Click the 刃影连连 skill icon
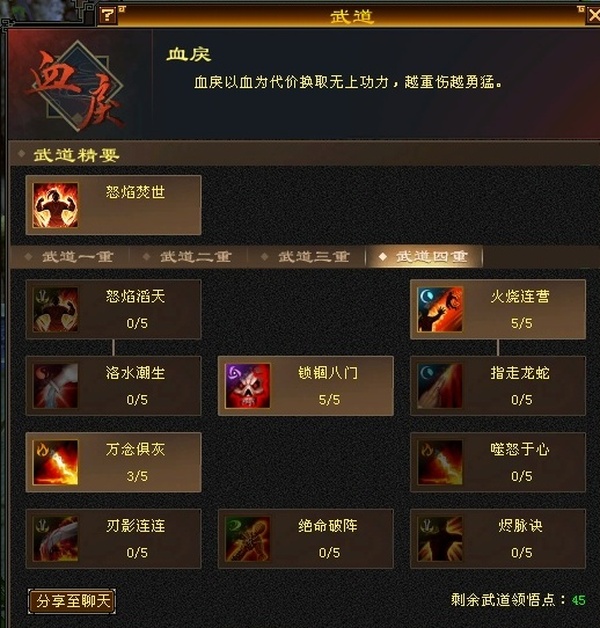 coord(55,539)
